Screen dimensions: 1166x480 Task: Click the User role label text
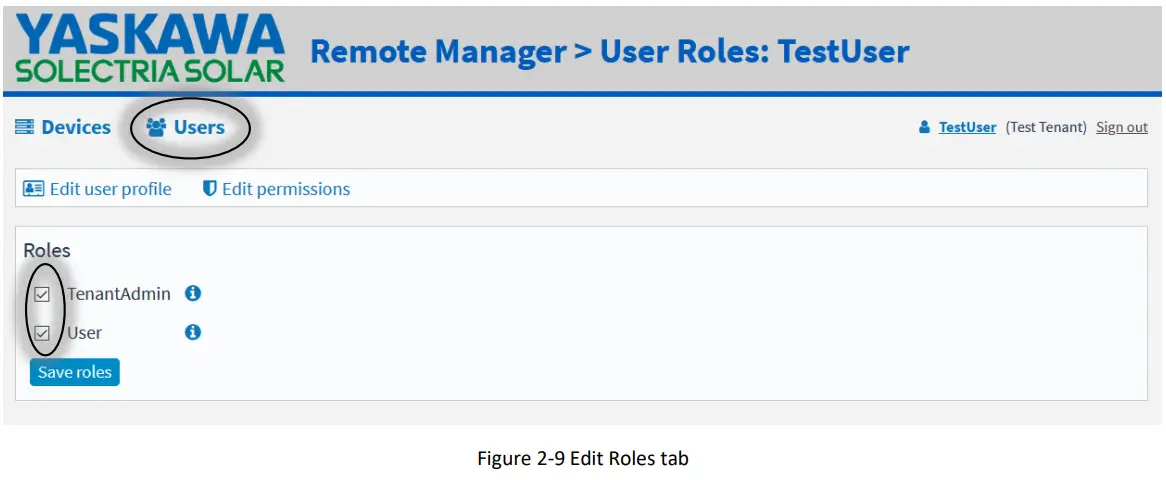coord(85,333)
